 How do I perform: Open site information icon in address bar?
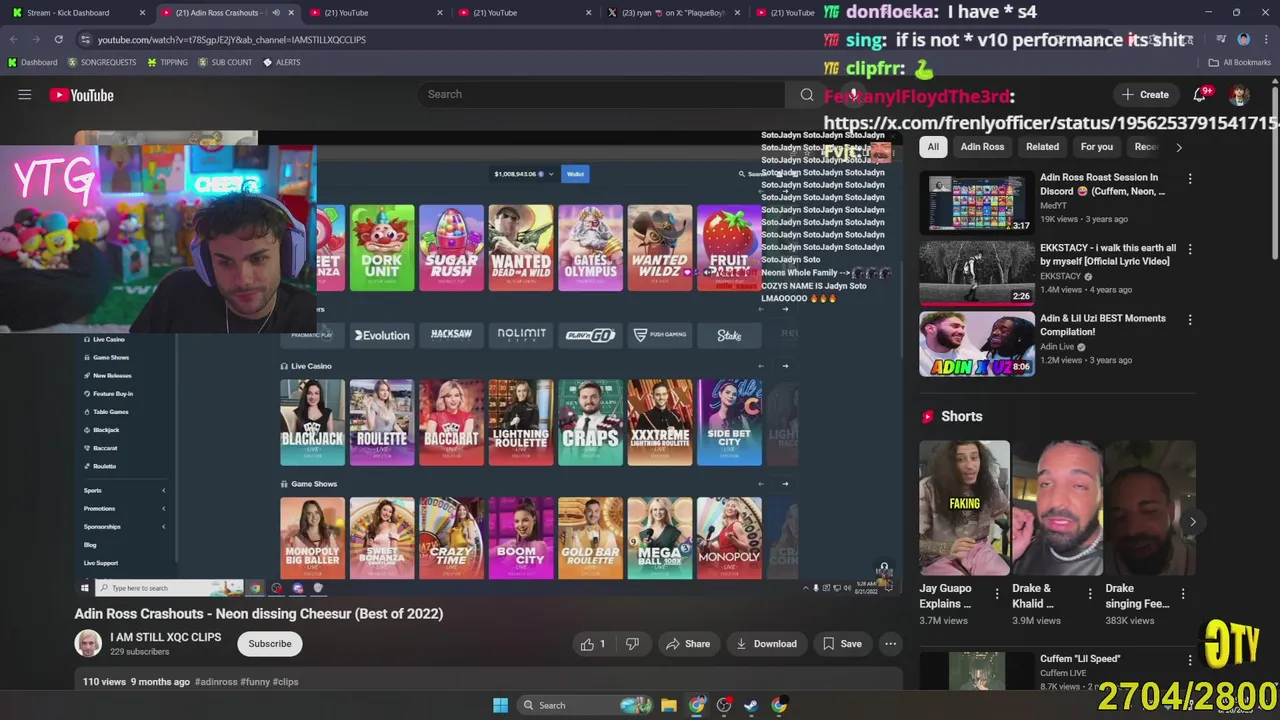pos(85,39)
